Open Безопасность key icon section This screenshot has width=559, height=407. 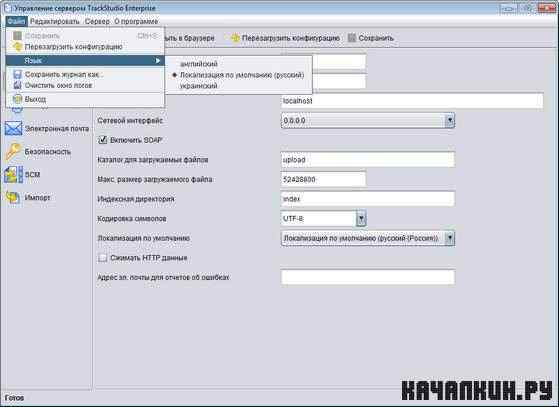point(14,151)
